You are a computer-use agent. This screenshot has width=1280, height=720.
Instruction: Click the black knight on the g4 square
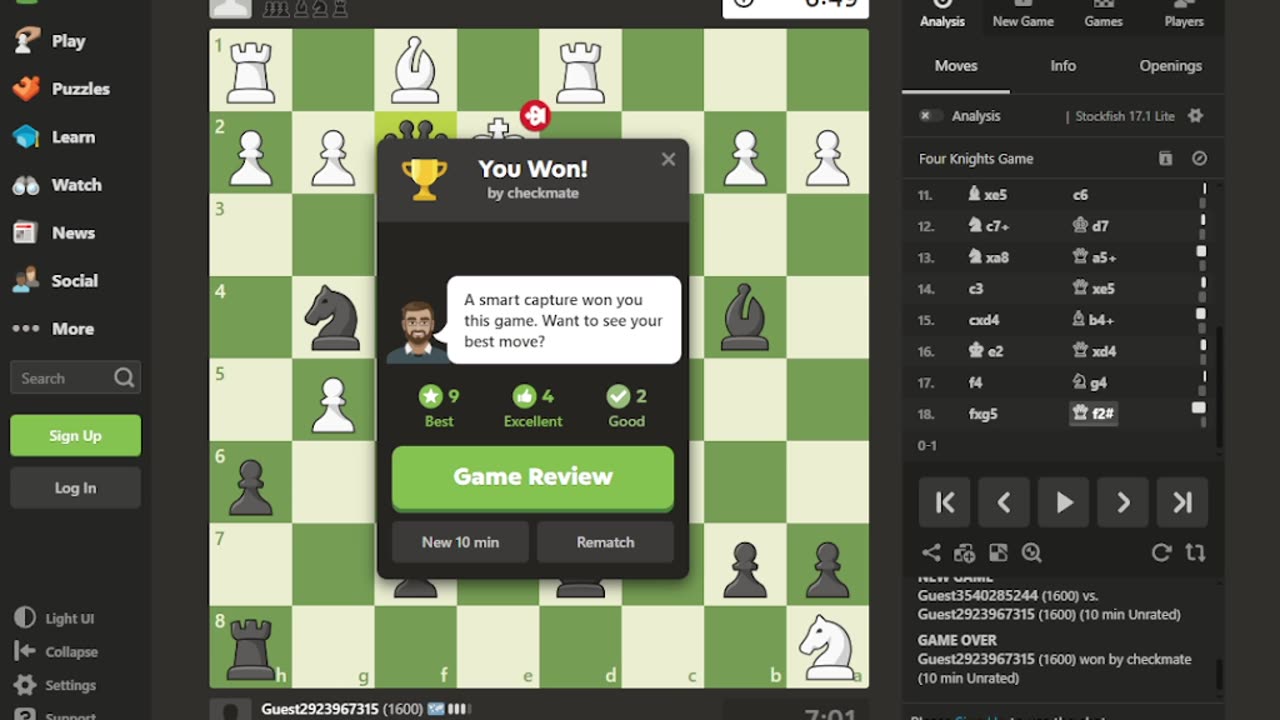(333, 317)
